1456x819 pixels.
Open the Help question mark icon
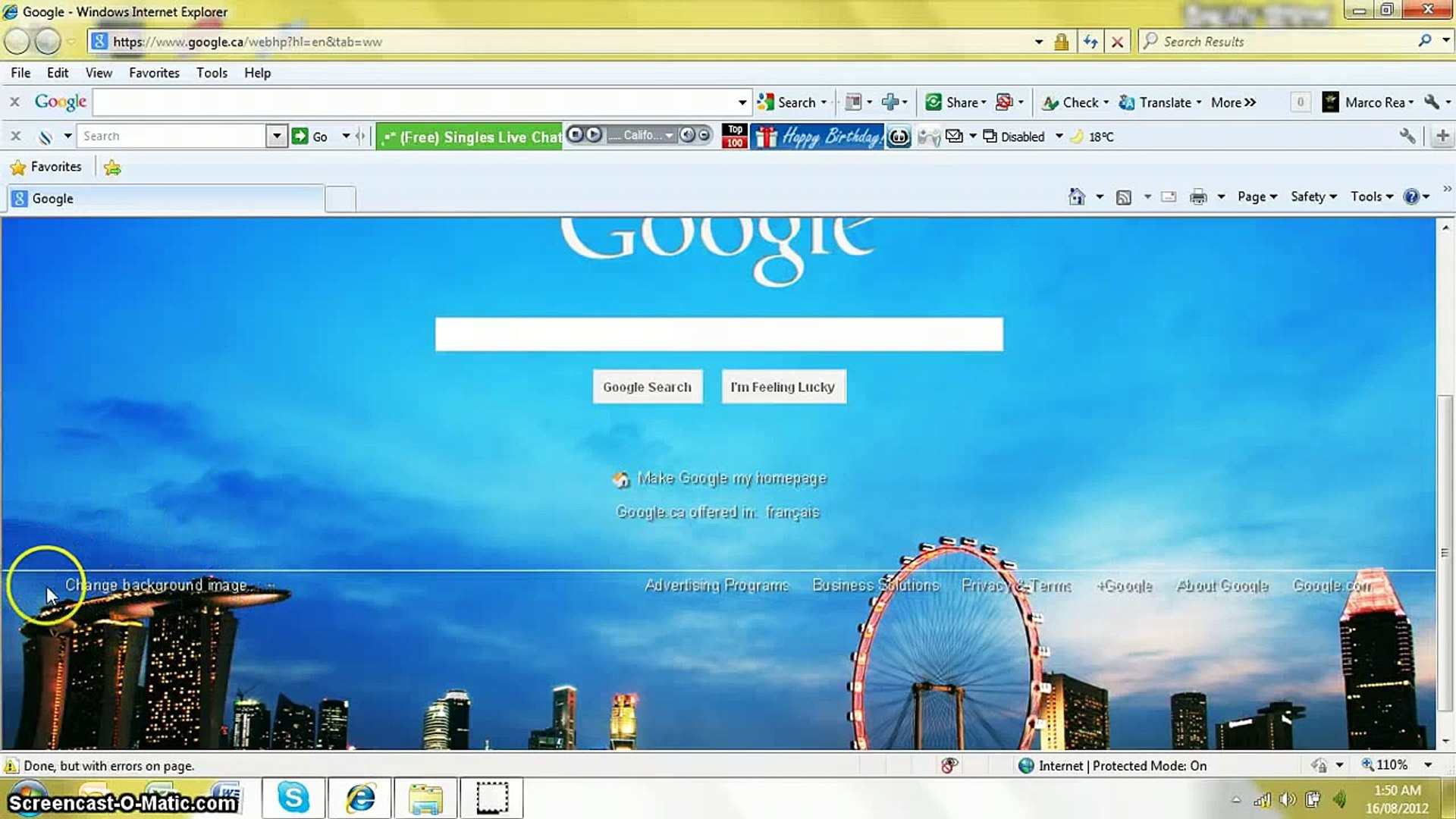coord(1410,197)
